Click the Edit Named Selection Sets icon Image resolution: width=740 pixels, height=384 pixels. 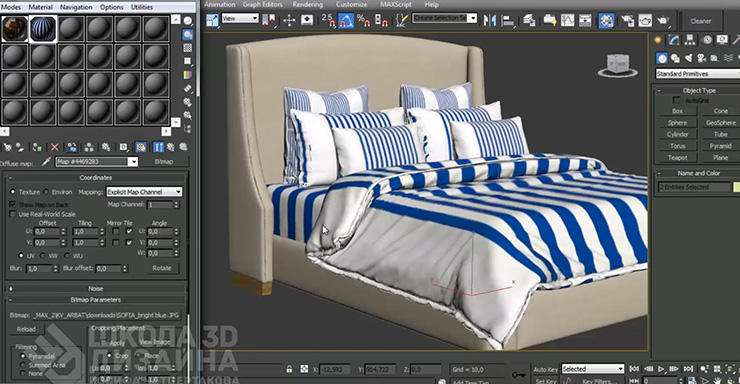(402, 20)
